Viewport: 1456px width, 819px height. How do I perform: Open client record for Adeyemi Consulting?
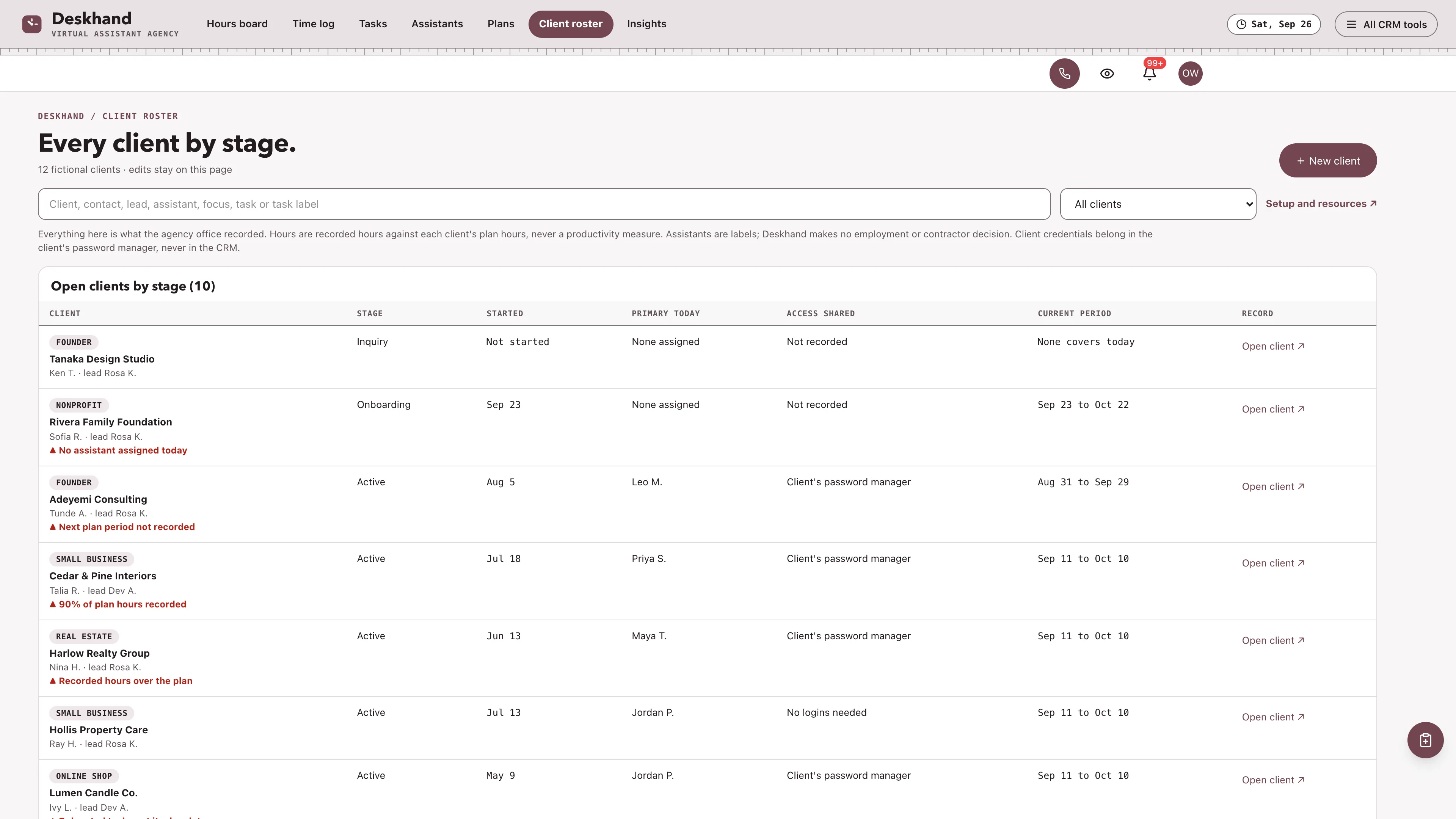point(1273,486)
